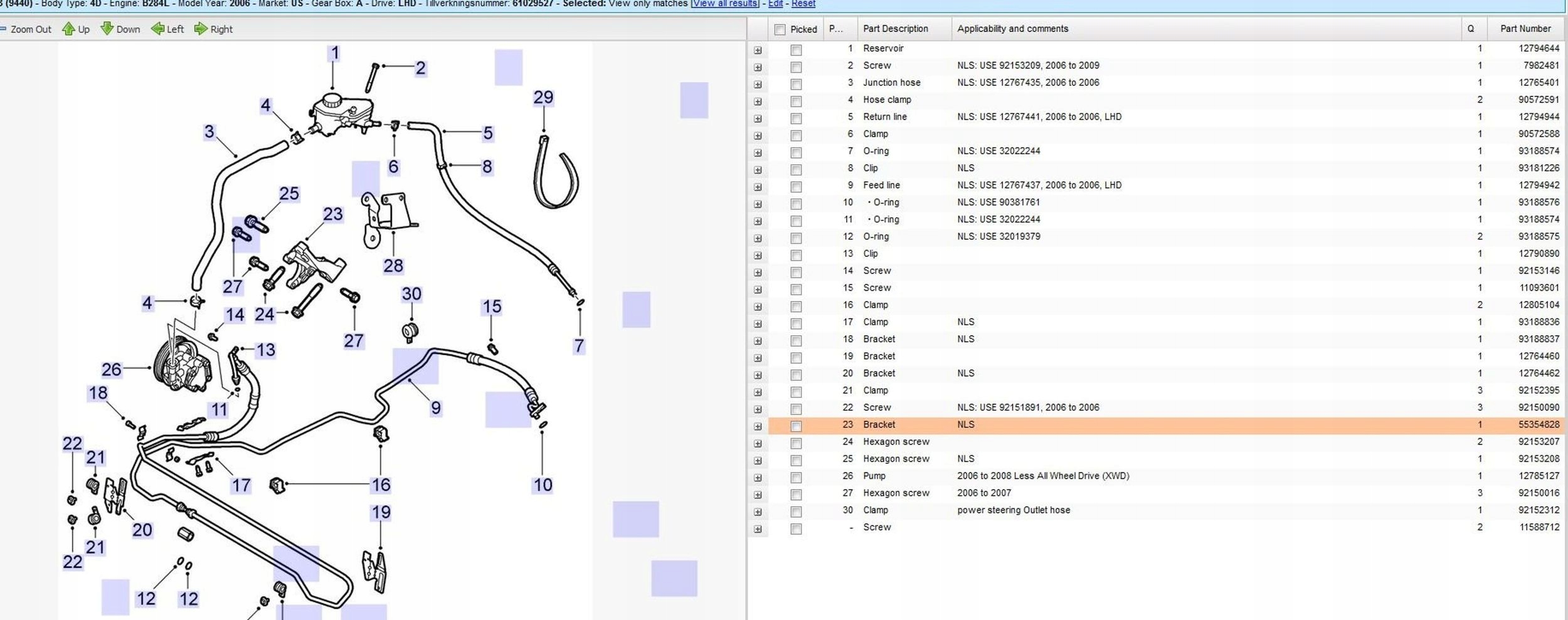Expand the highlighted Bracket row 23
The image size is (1568, 620).
point(758,426)
